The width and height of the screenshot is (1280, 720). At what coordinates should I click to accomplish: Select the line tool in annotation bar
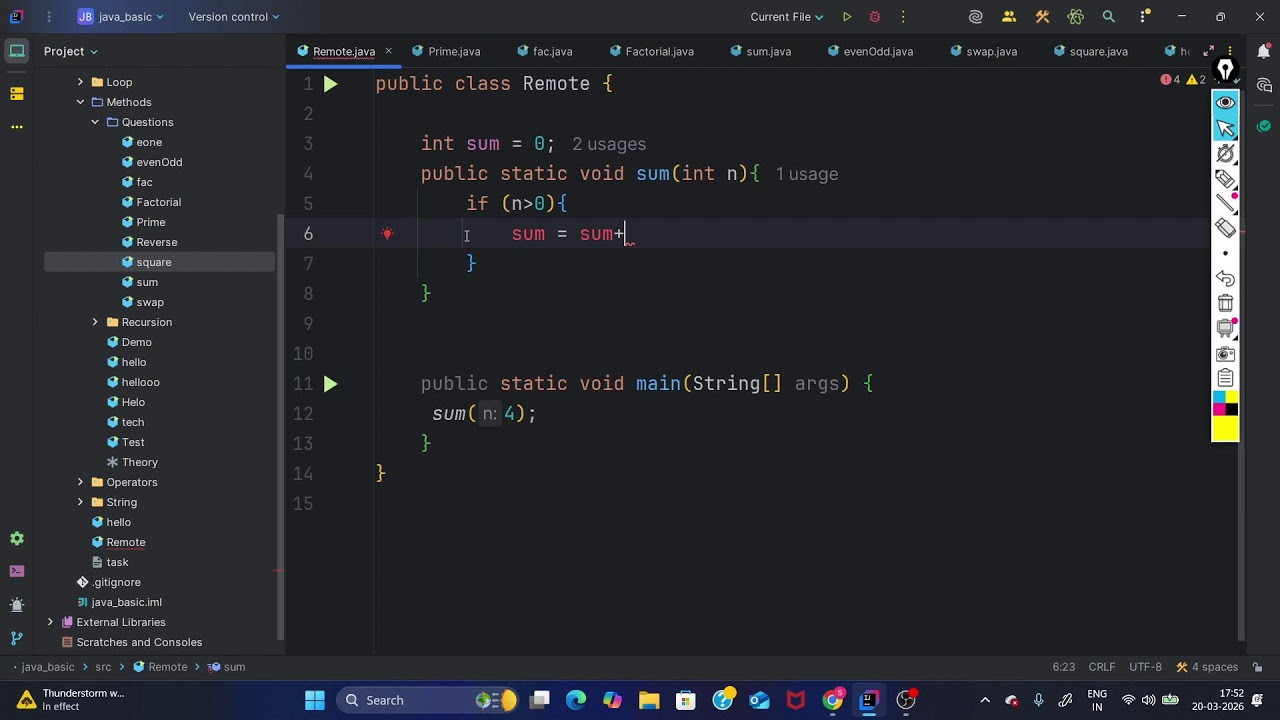pos(1225,203)
